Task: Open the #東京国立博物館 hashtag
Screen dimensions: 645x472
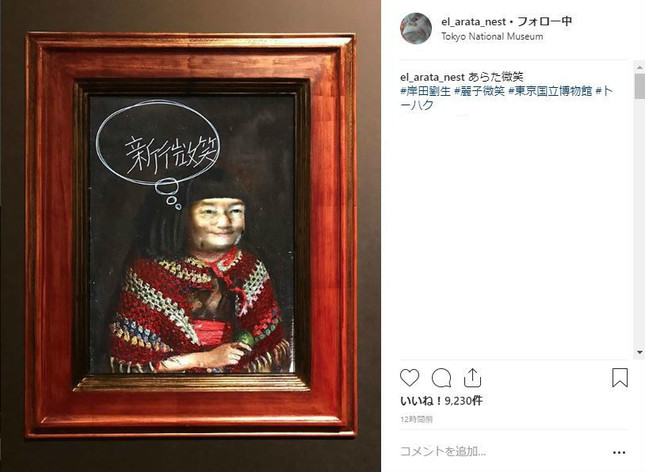Action: 550,91
